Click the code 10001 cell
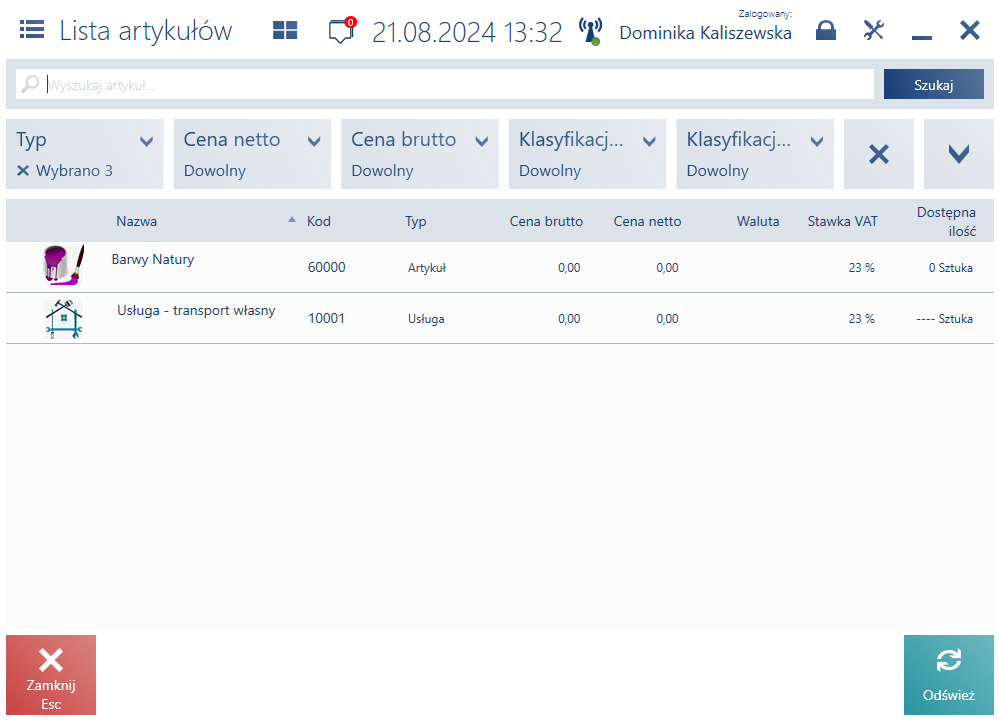Screen dimensions: 999x723 [326, 318]
